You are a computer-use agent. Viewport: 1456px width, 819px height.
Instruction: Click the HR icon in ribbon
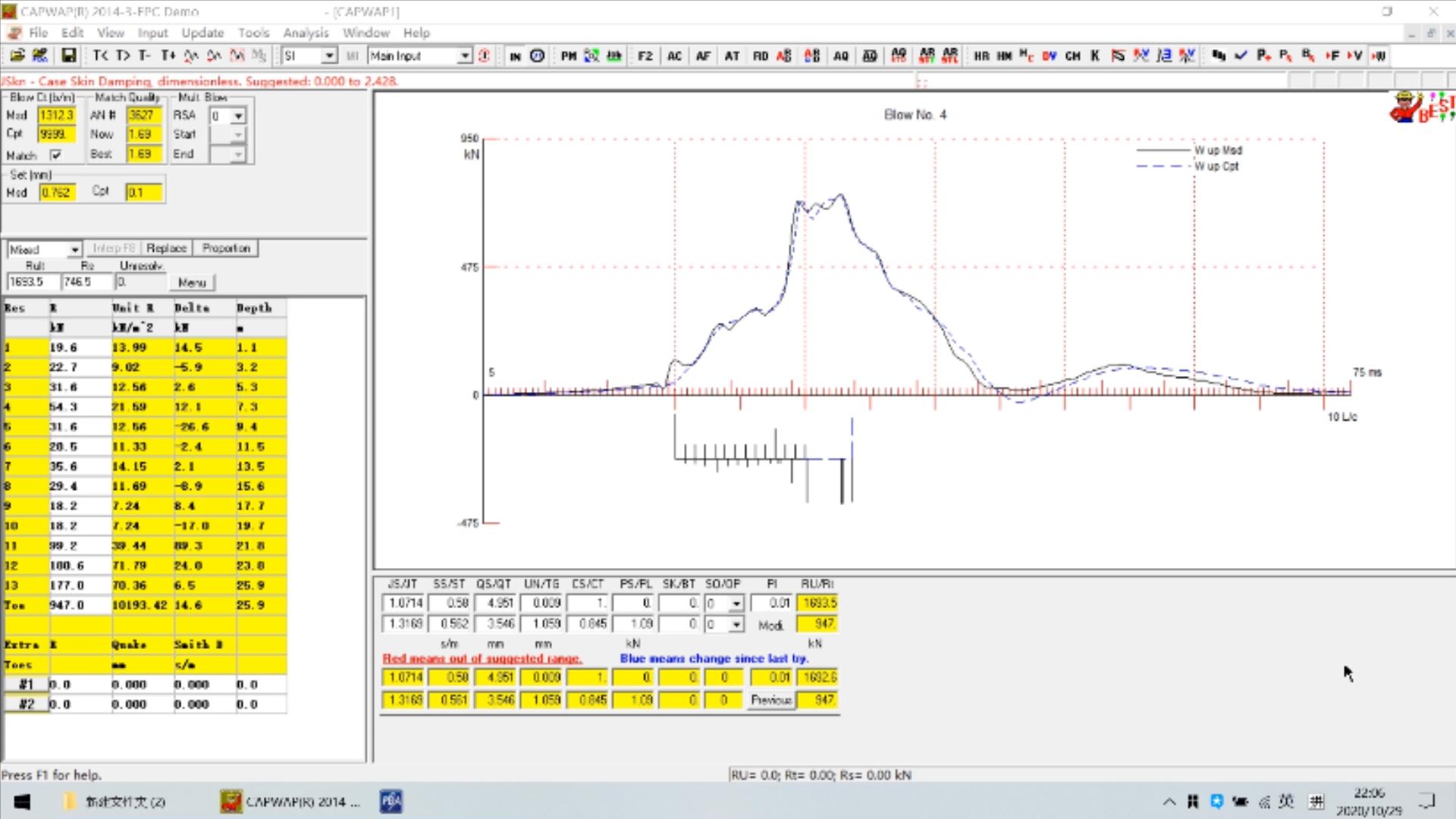click(x=980, y=55)
